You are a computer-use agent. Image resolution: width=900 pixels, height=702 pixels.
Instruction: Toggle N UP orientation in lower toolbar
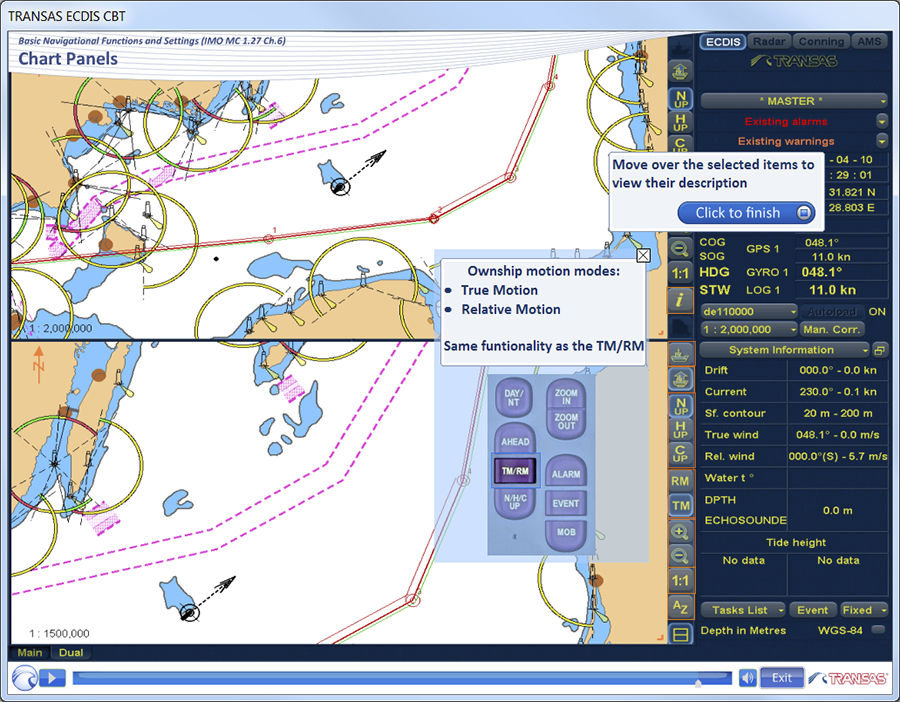[681, 406]
